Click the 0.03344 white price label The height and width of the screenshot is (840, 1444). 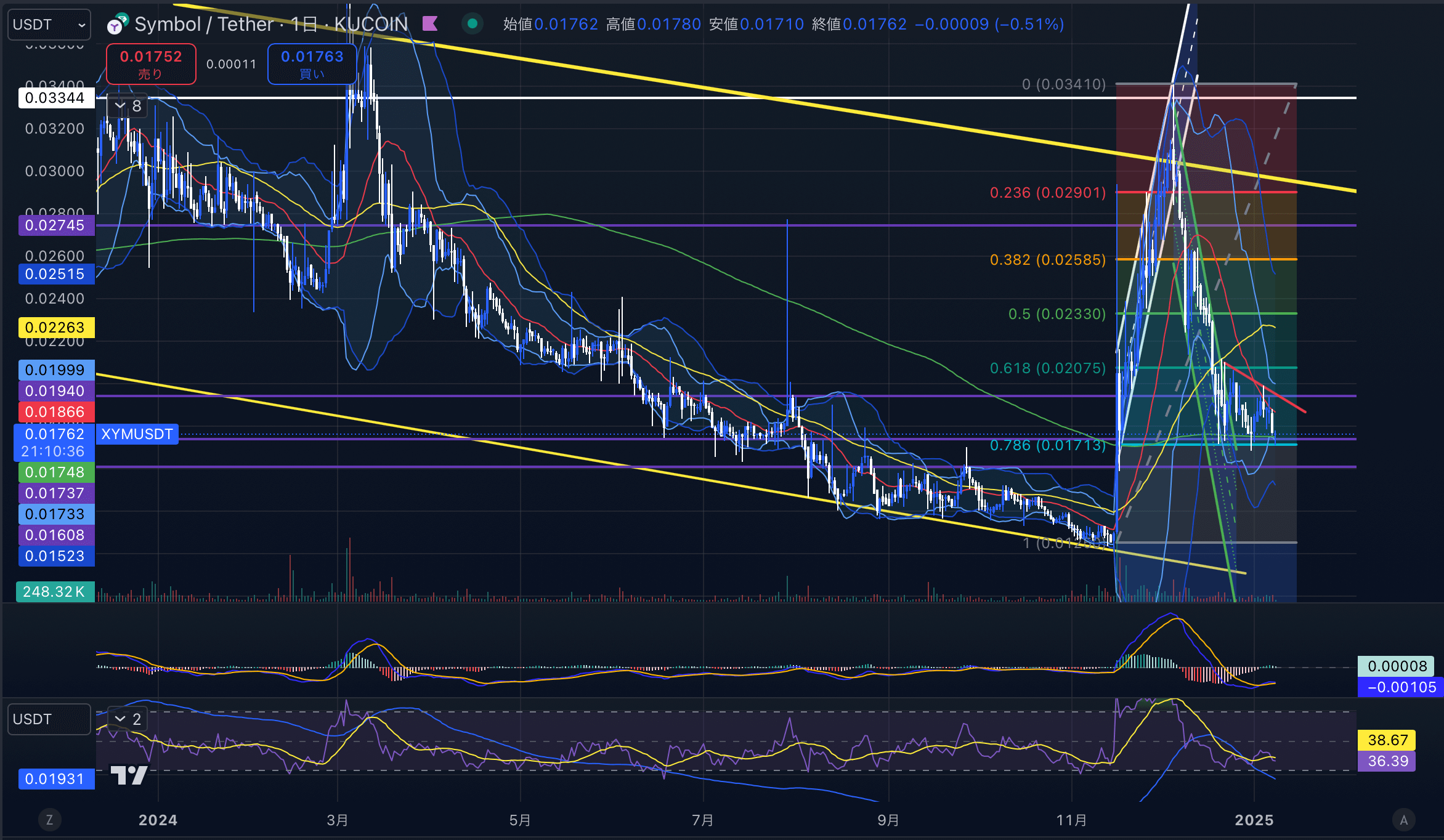pos(55,98)
